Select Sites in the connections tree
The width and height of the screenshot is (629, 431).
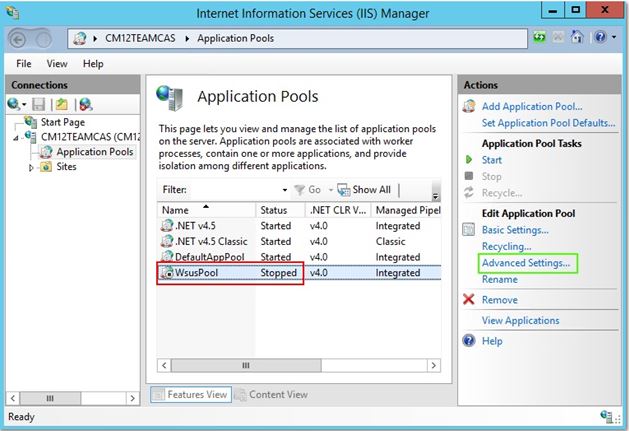(66, 167)
